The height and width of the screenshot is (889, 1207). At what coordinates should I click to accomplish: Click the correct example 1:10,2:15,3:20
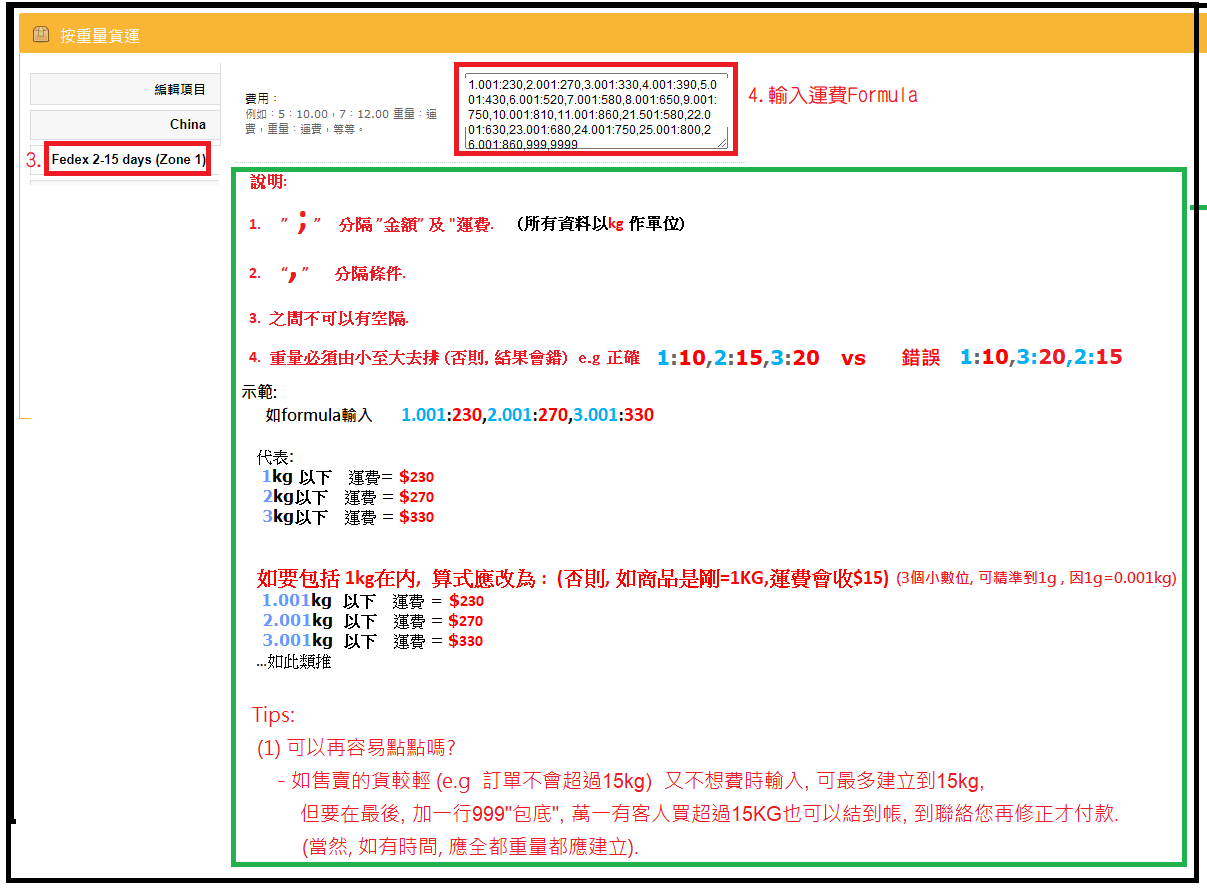pyautogui.click(x=738, y=358)
